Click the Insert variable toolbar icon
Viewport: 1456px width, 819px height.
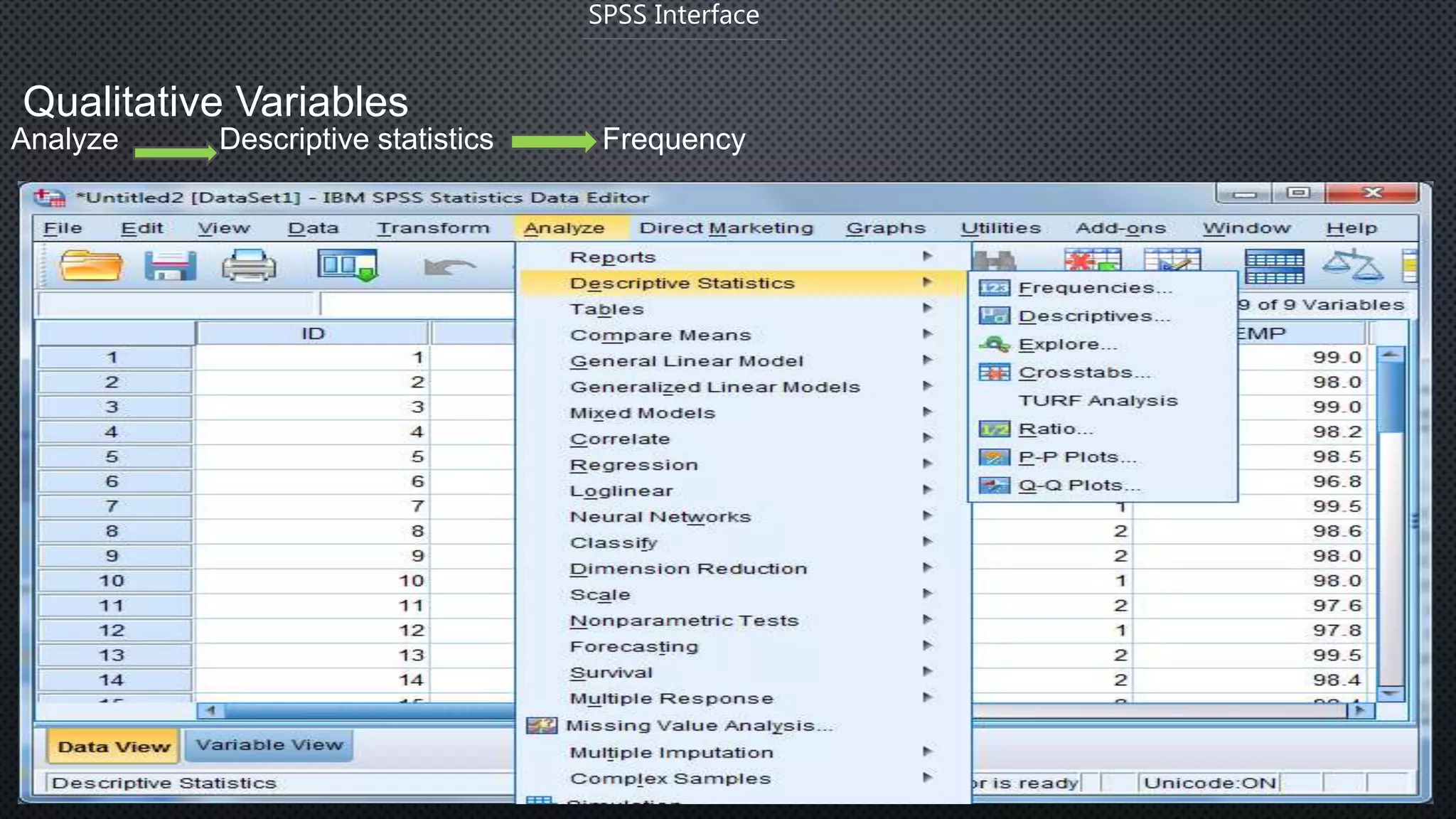[x=1172, y=259]
